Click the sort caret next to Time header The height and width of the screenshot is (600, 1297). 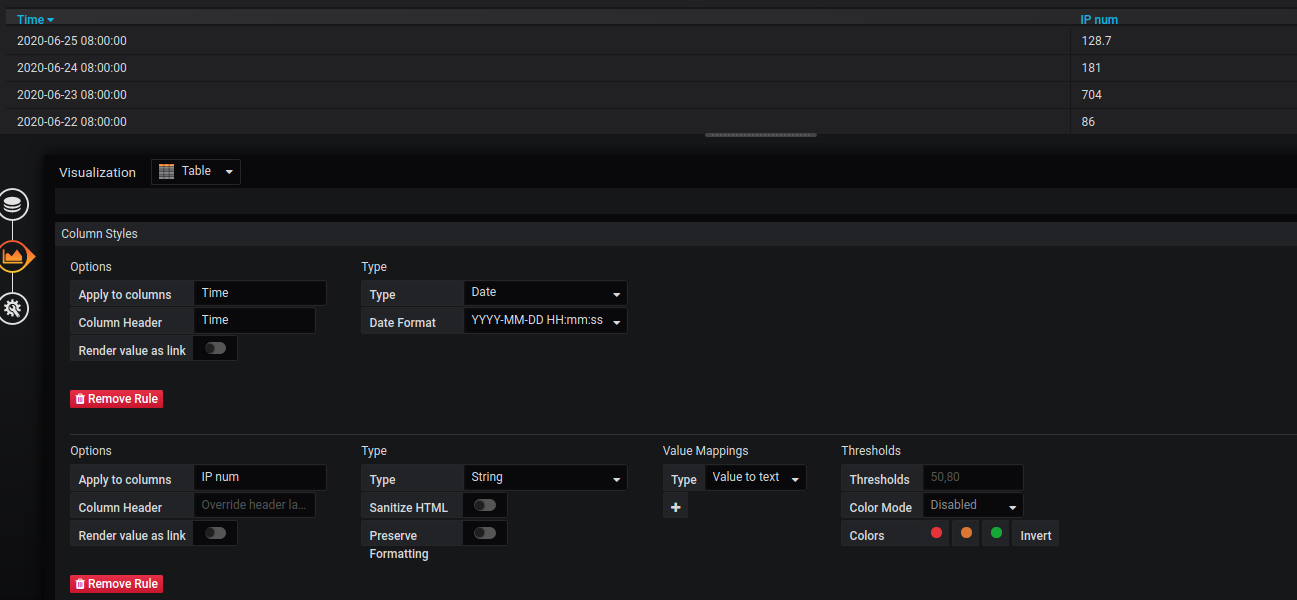tap(50, 18)
